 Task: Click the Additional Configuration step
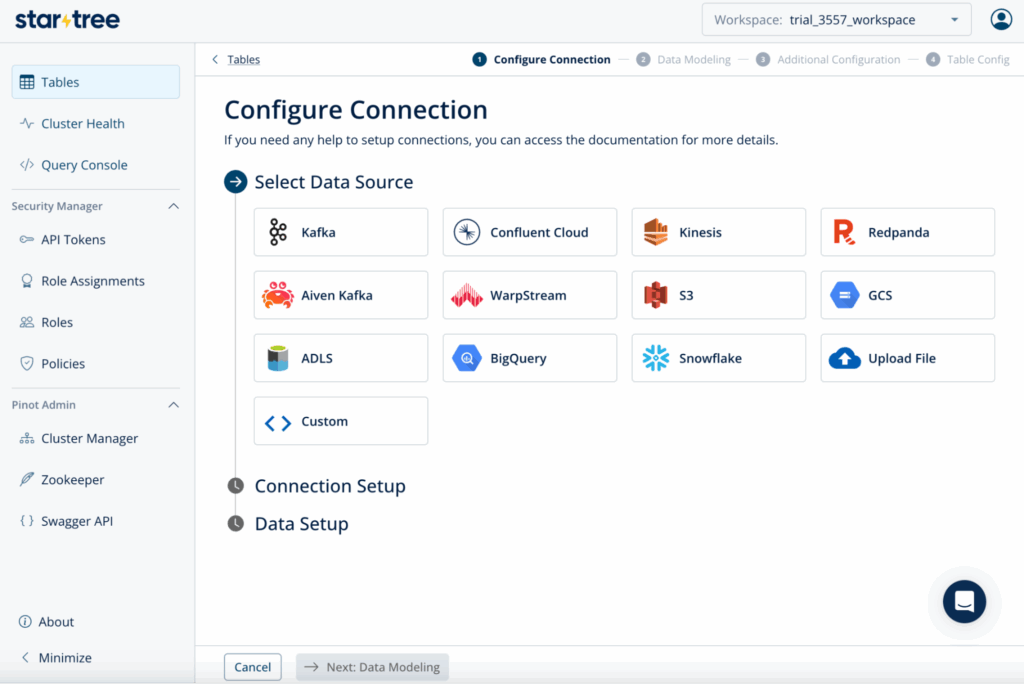[x=828, y=59]
